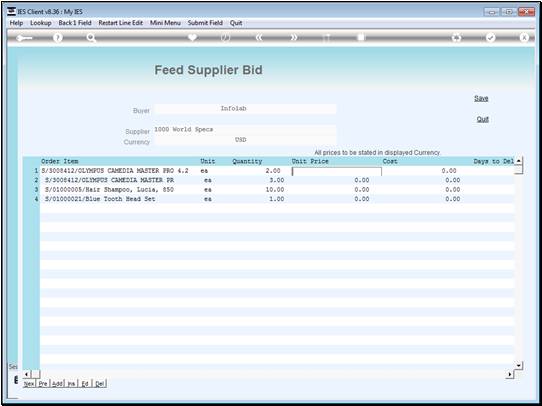Screen dimensions: 542x406
Task: Open the Mini Menu item
Action: (x=165, y=23)
